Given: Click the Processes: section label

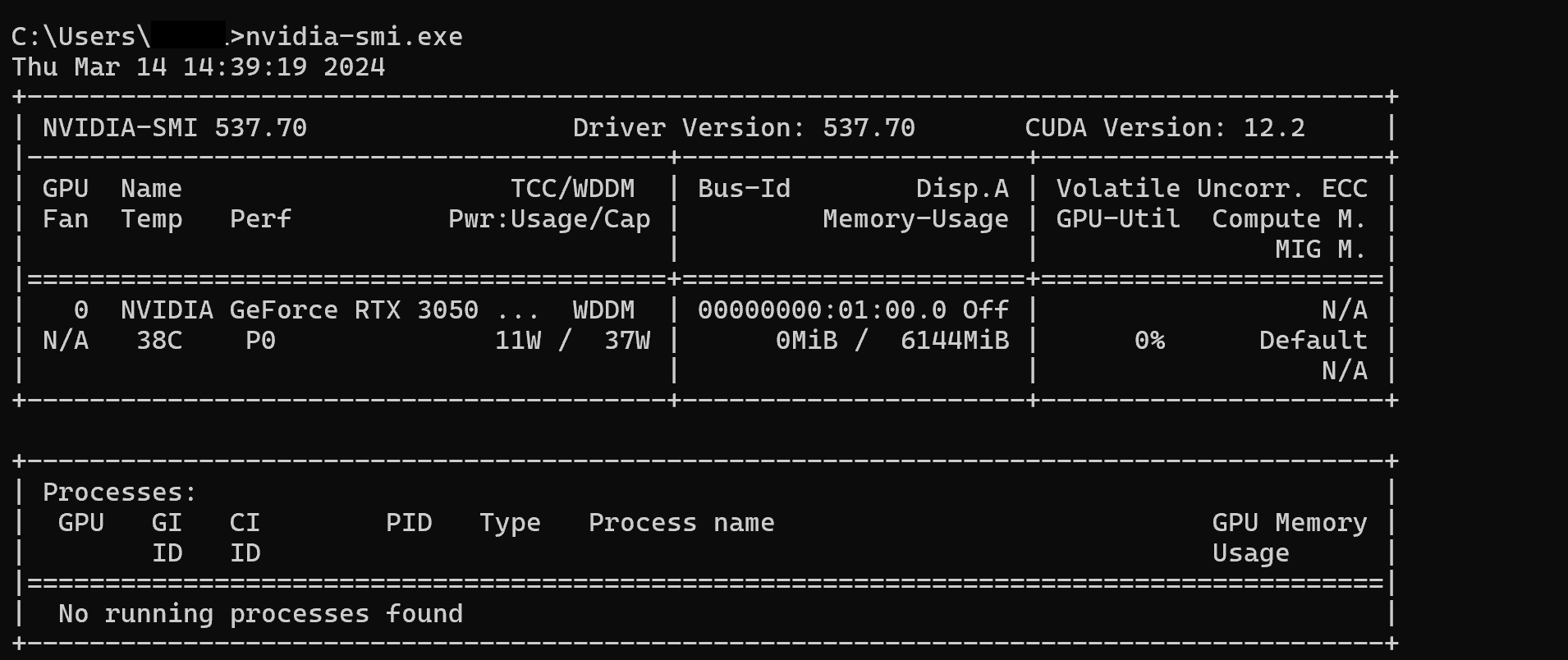Looking at the screenshot, I should tap(120, 493).
